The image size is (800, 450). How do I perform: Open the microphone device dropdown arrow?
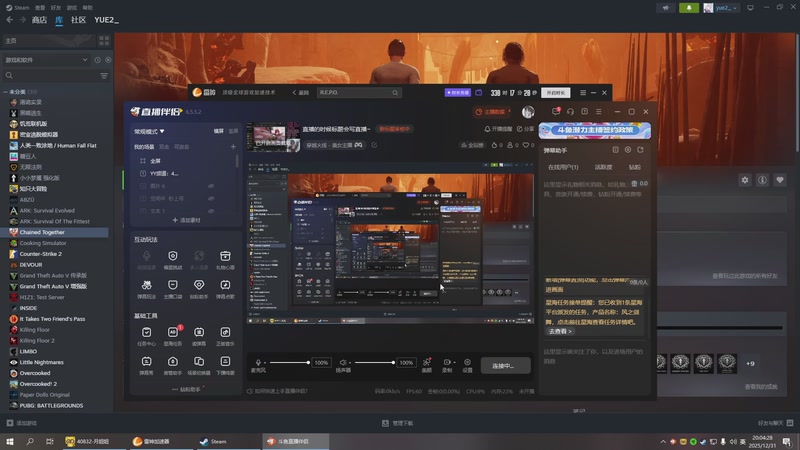click(265, 363)
